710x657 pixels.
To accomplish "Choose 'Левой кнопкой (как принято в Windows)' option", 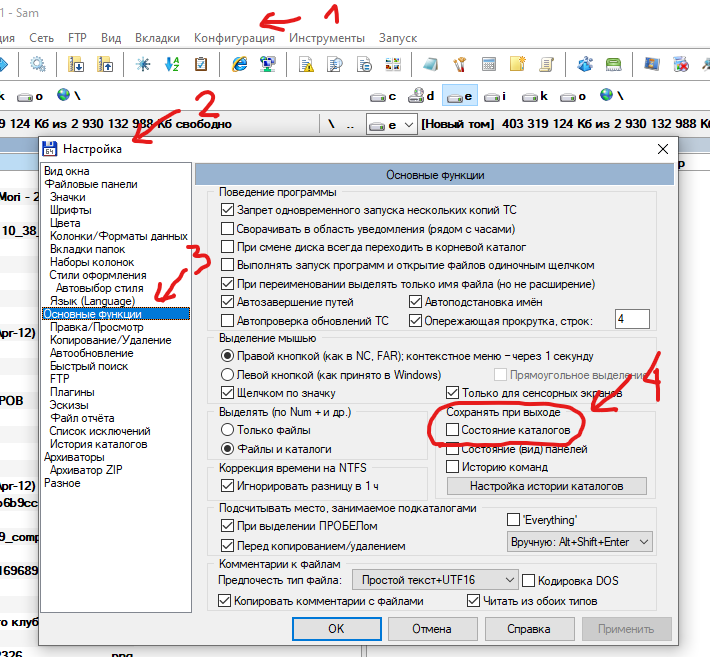I will coord(227,374).
